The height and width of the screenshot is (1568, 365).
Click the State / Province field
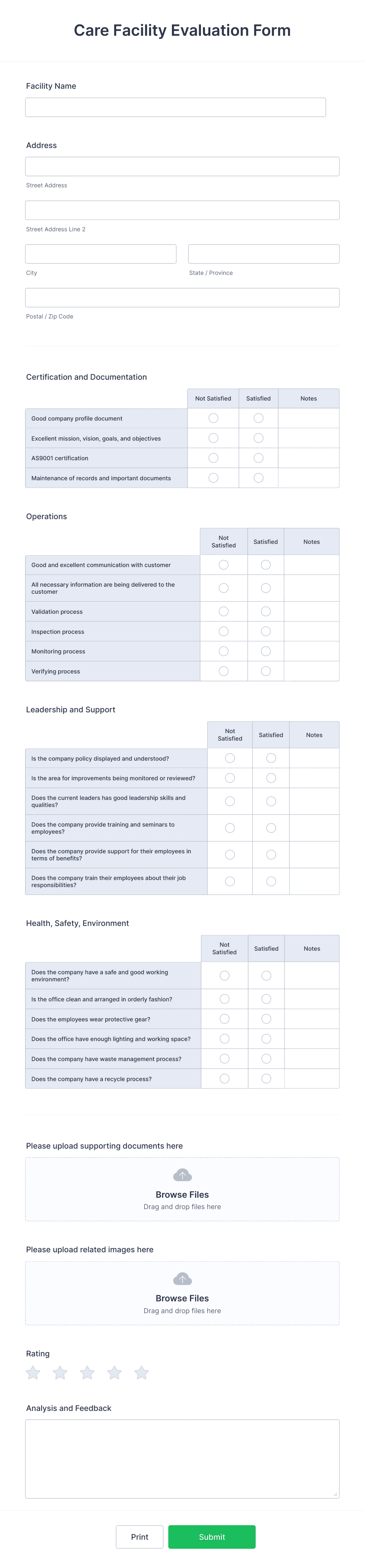pyautogui.click(x=263, y=253)
